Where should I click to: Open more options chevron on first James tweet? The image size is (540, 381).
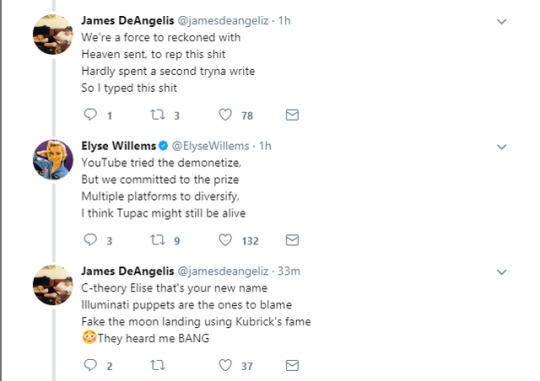502,22
